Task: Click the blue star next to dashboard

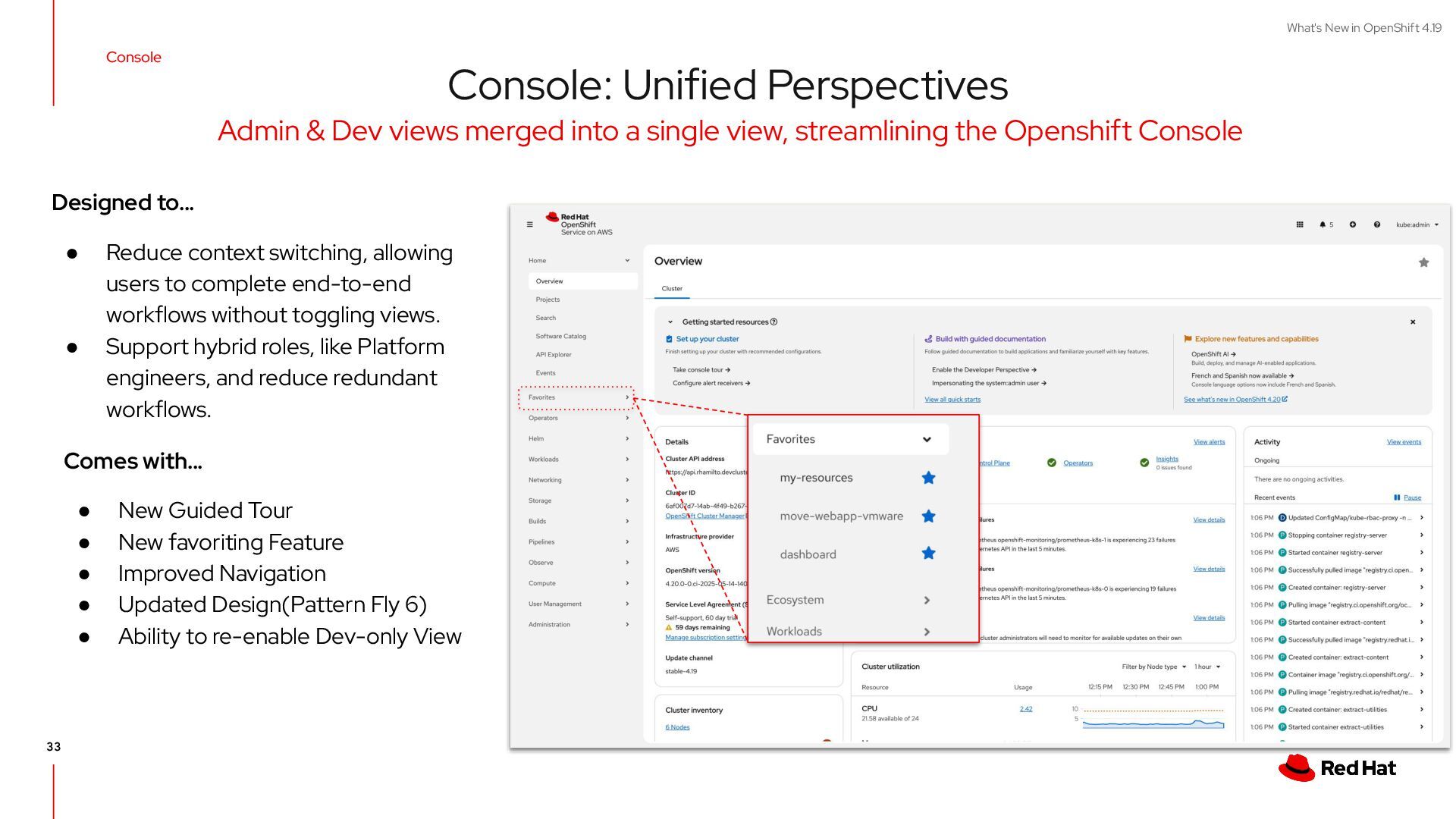Action: (x=928, y=554)
